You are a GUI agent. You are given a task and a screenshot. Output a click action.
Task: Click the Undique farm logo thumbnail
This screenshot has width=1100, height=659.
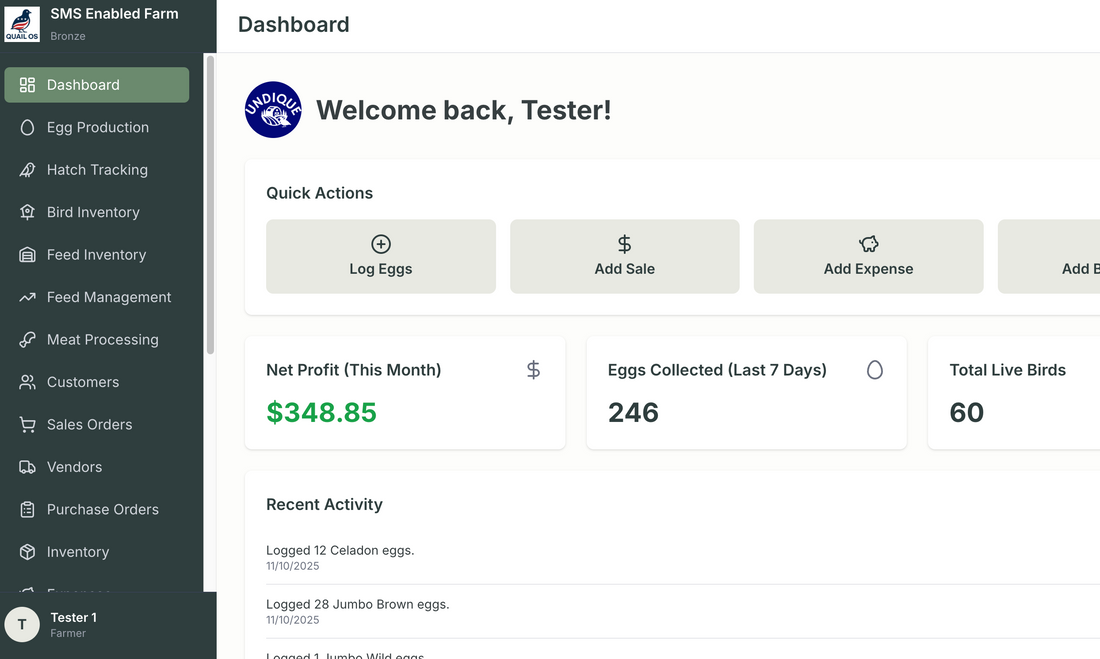tap(273, 110)
